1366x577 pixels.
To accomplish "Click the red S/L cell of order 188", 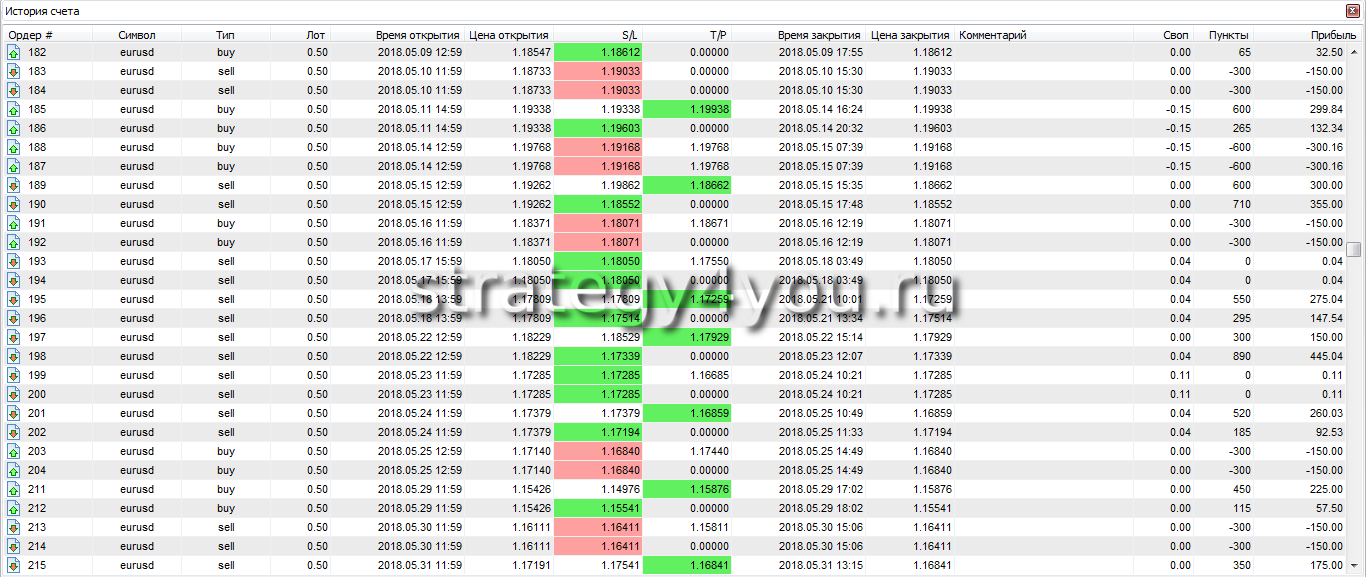I will pyautogui.click(x=597, y=147).
